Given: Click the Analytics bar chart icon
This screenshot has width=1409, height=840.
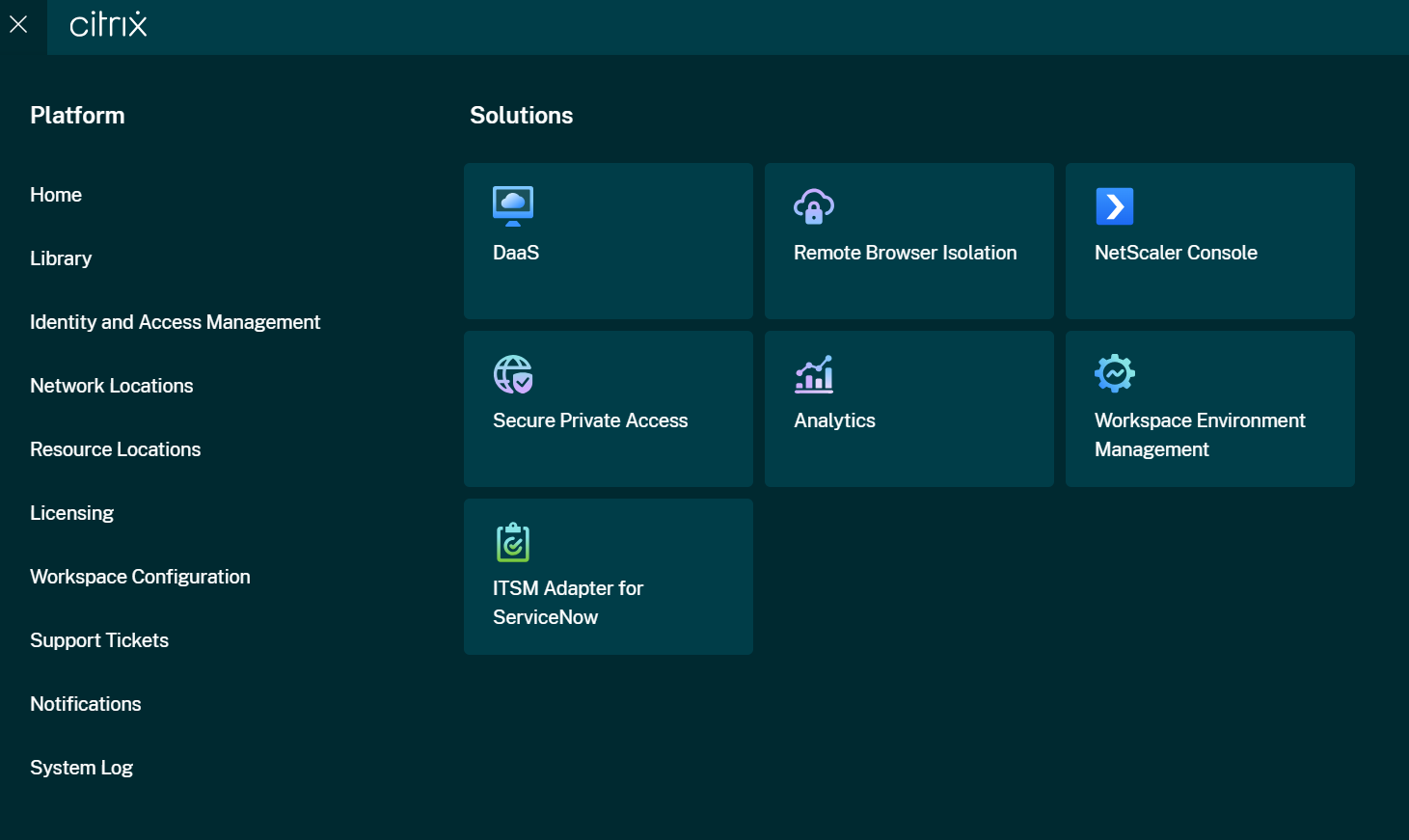Looking at the screenshot, I should [813, 374].
